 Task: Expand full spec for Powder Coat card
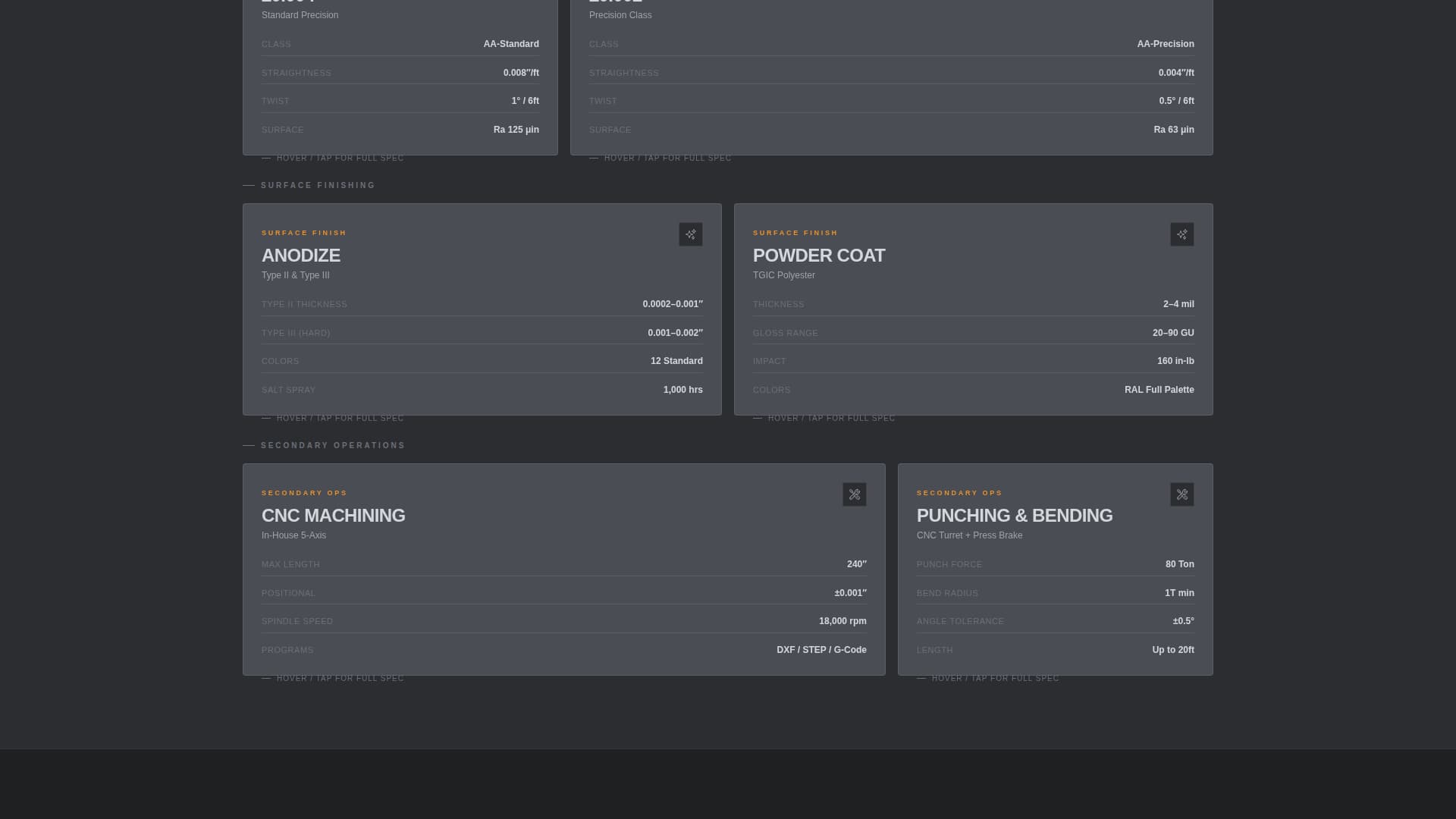pos(823,418)
